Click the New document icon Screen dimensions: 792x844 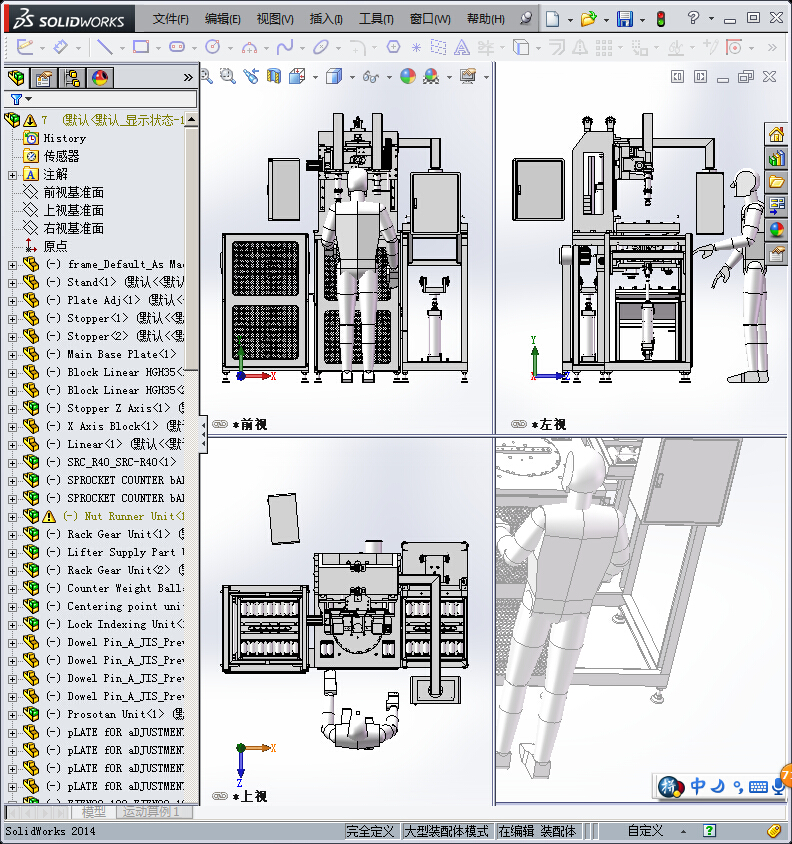click(552, 19)
